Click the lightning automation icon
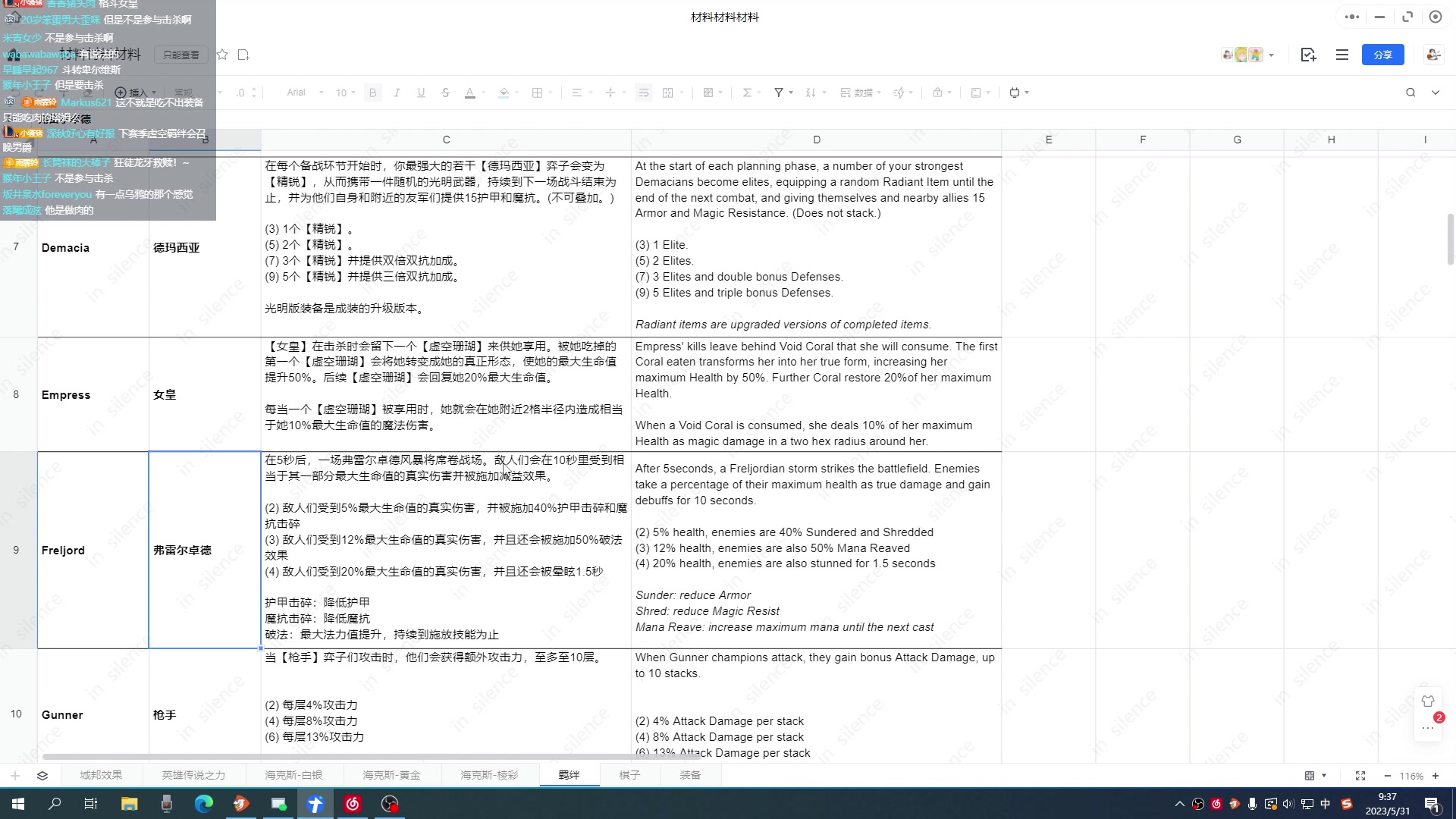 [899, 93]
